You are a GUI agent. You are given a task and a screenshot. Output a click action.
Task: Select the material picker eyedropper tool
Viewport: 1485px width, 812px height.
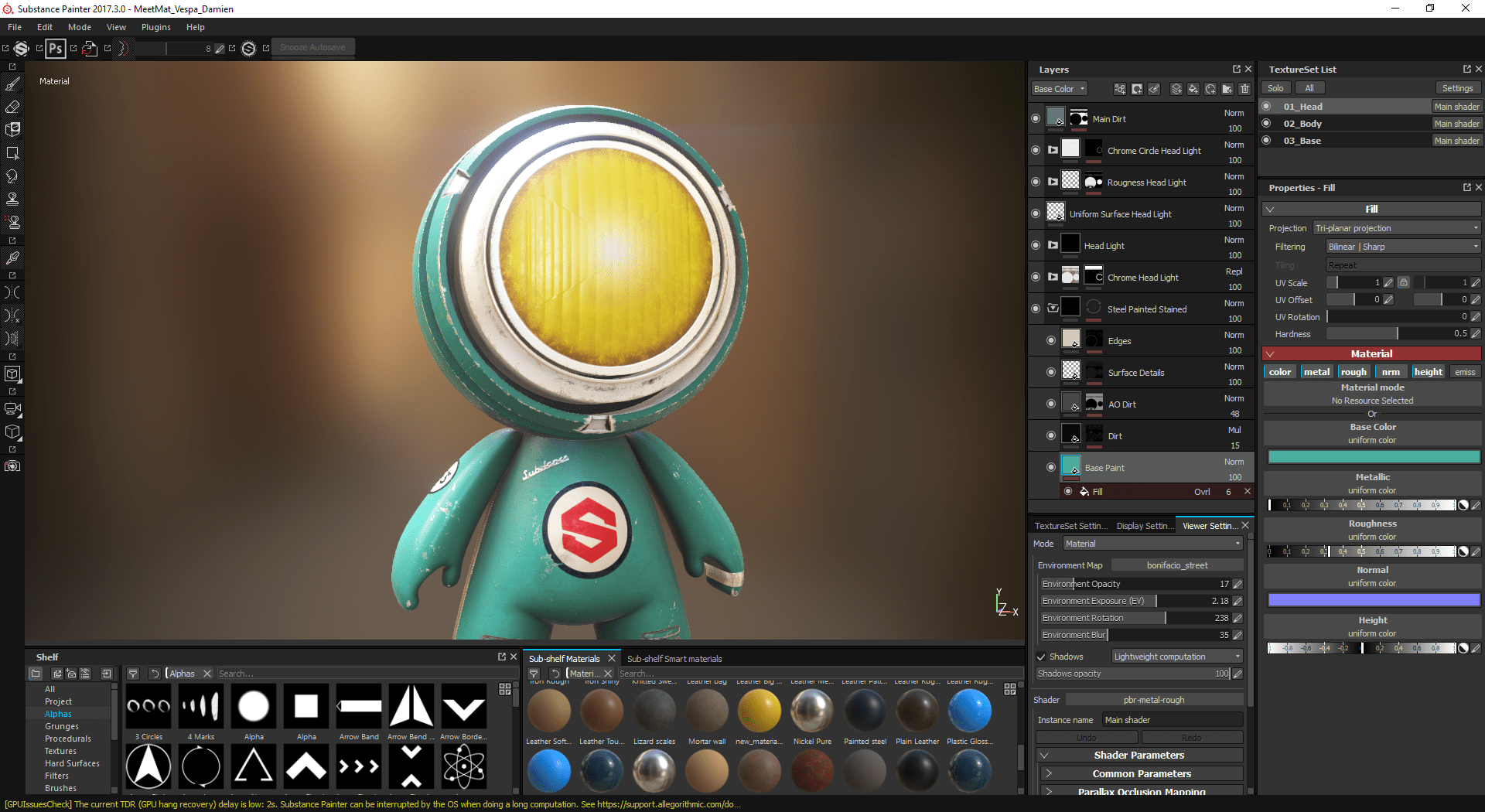12,258
